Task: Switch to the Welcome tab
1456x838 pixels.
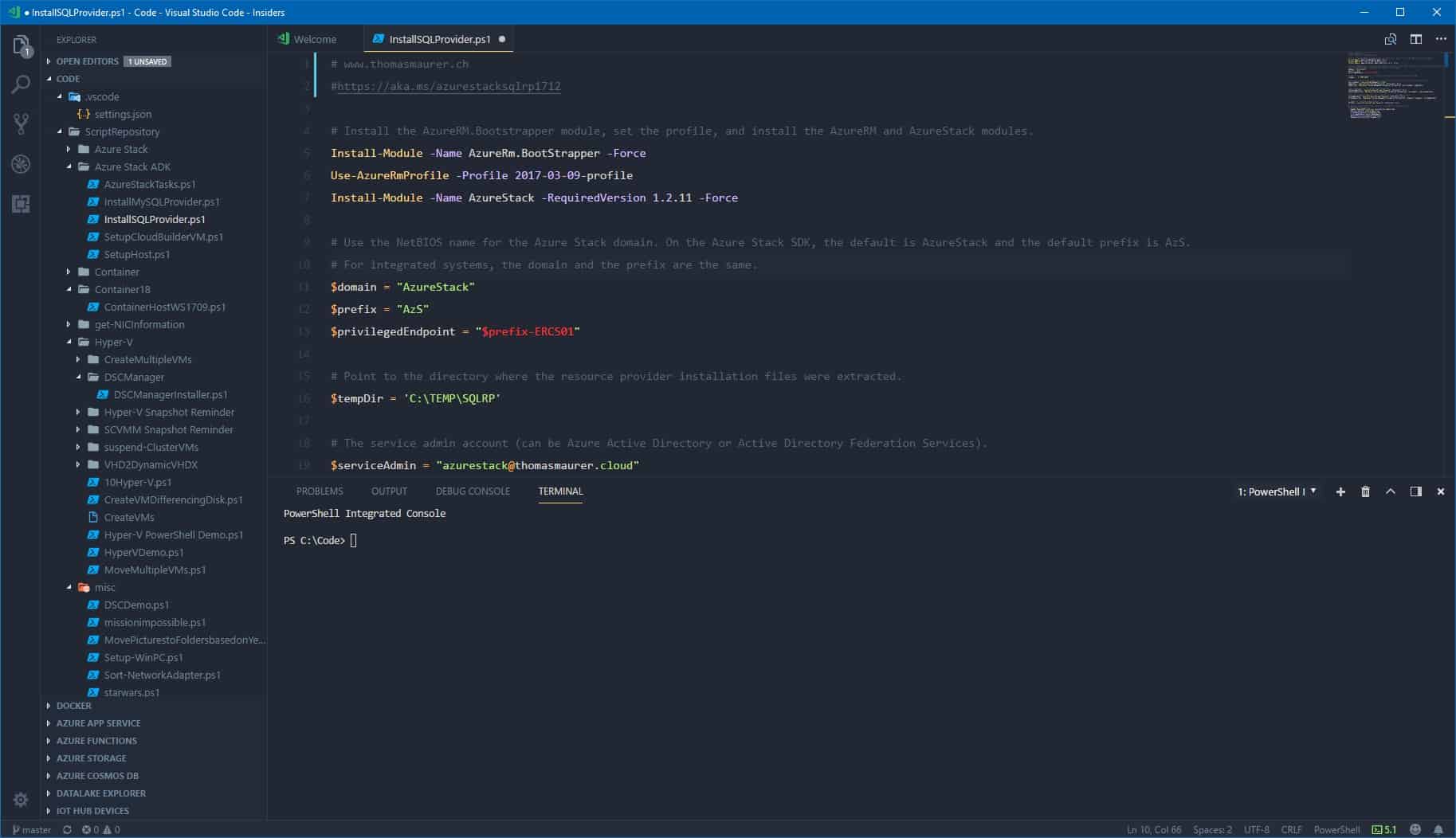Action: [316, 39]
